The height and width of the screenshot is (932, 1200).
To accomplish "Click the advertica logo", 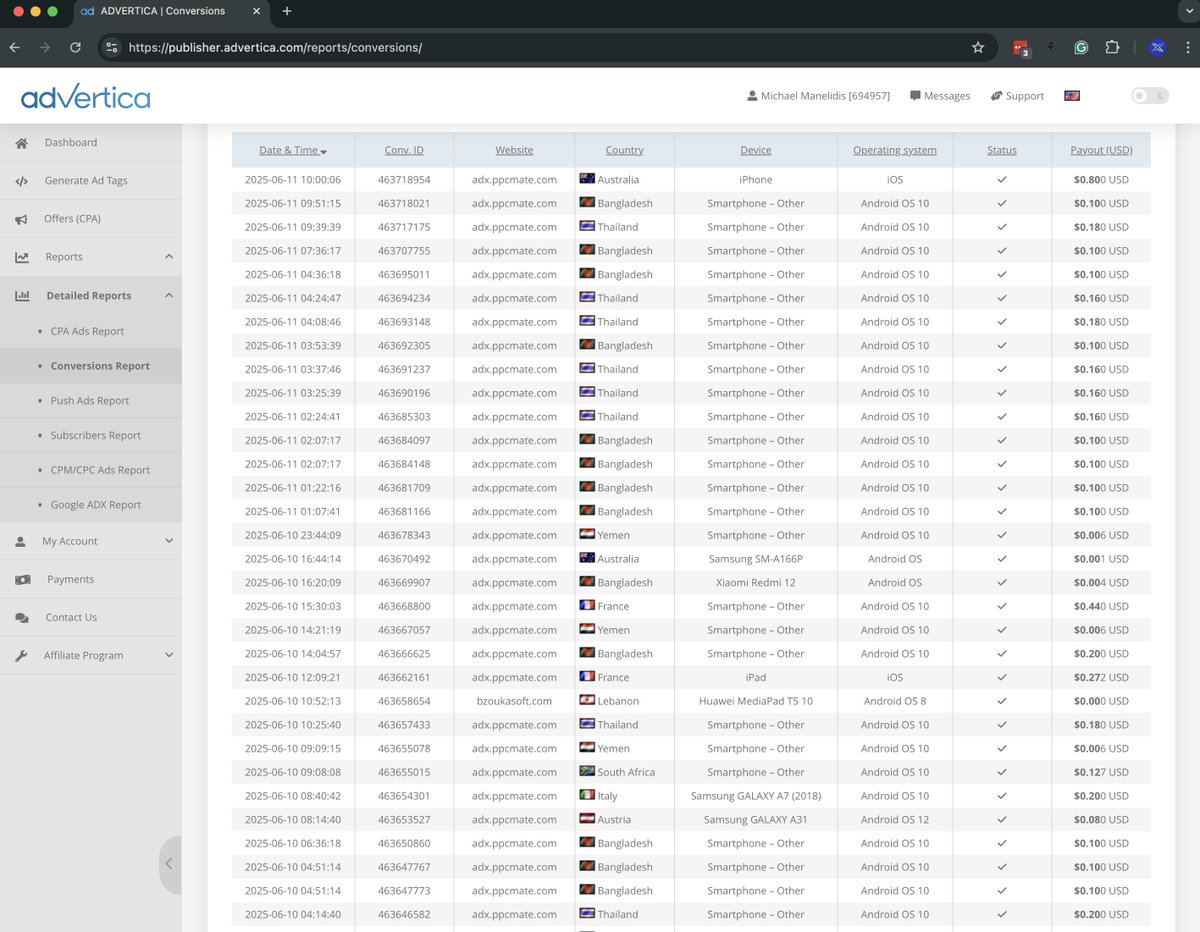I will [86, 97].
